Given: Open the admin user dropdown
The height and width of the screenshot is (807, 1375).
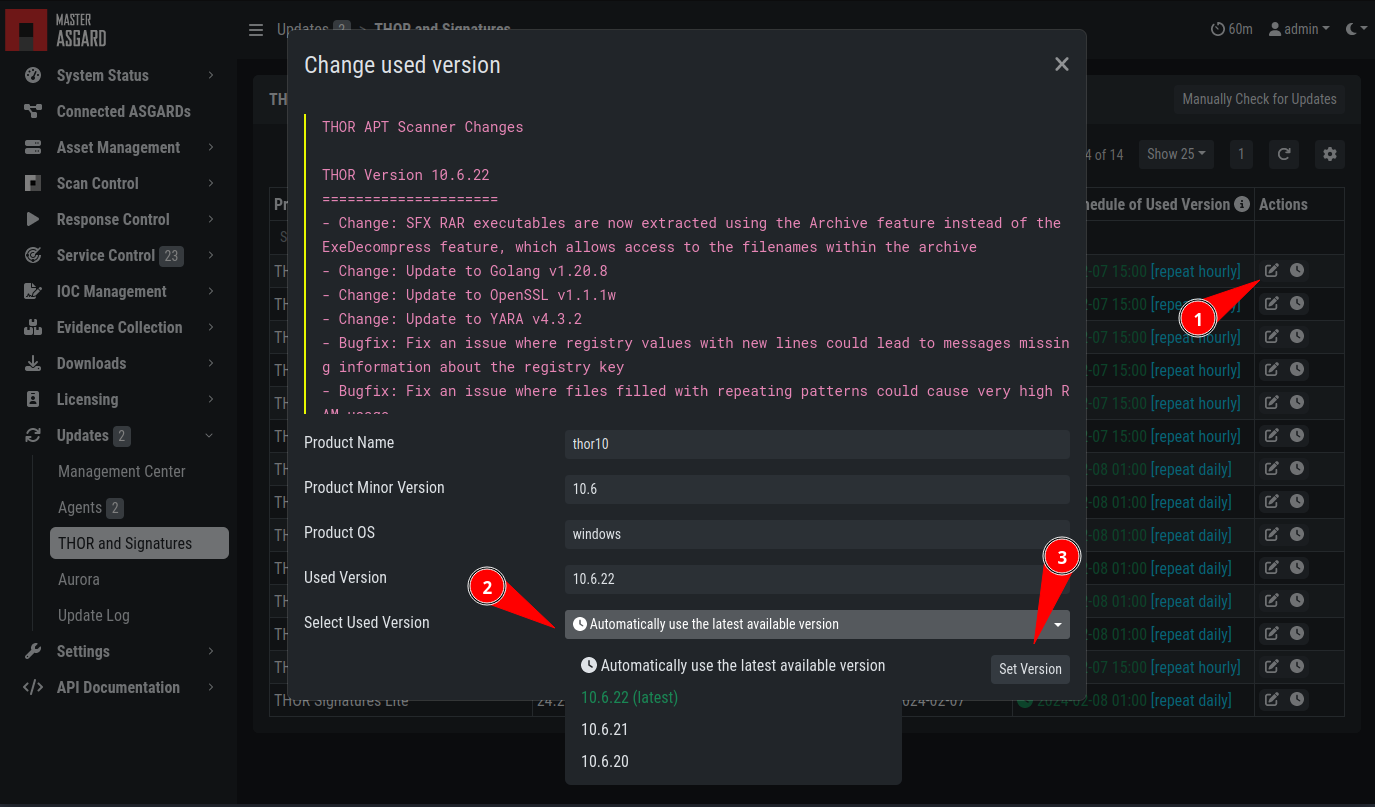Looking at the screenshot, I should coord(1299,29).
